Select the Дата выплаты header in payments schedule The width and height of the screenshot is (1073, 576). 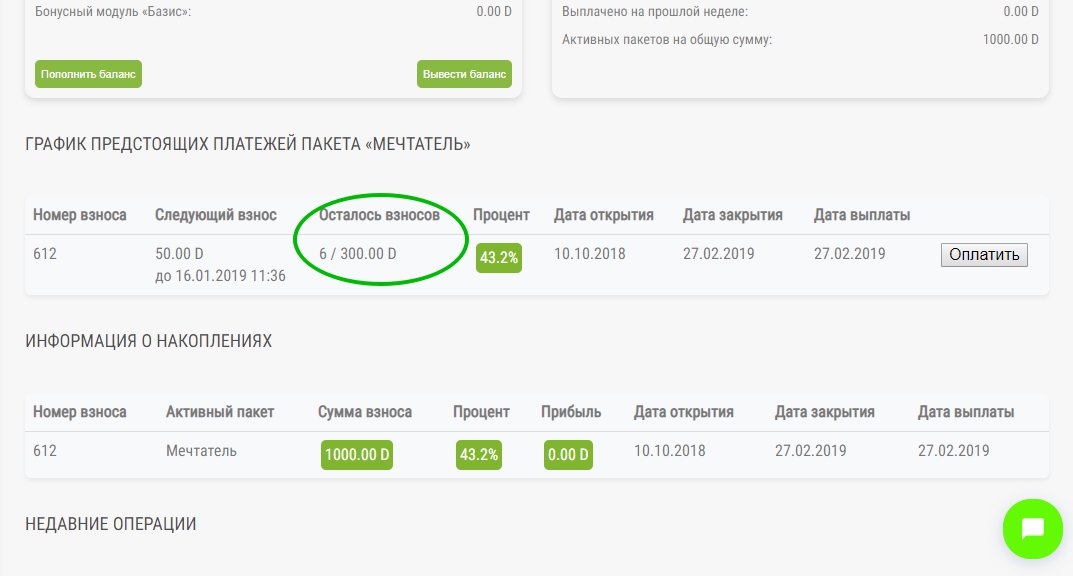click(862, 215)
